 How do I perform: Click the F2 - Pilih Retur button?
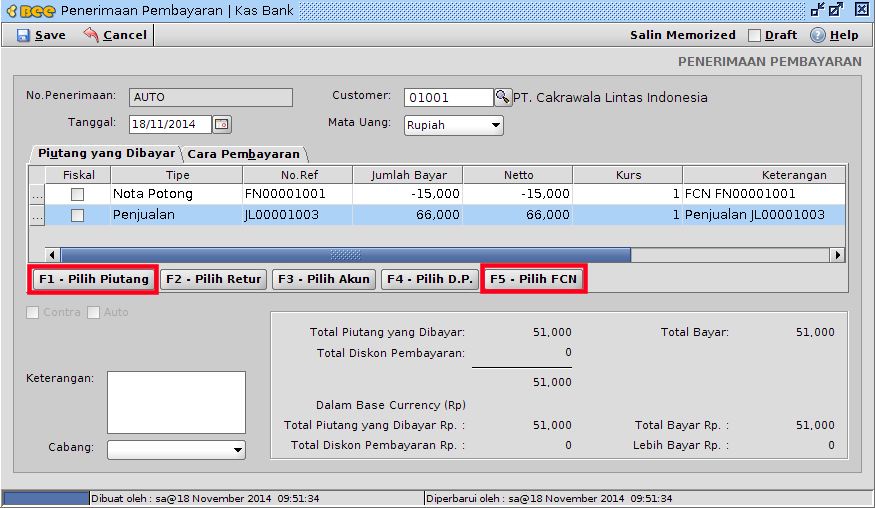click(214, 279)
